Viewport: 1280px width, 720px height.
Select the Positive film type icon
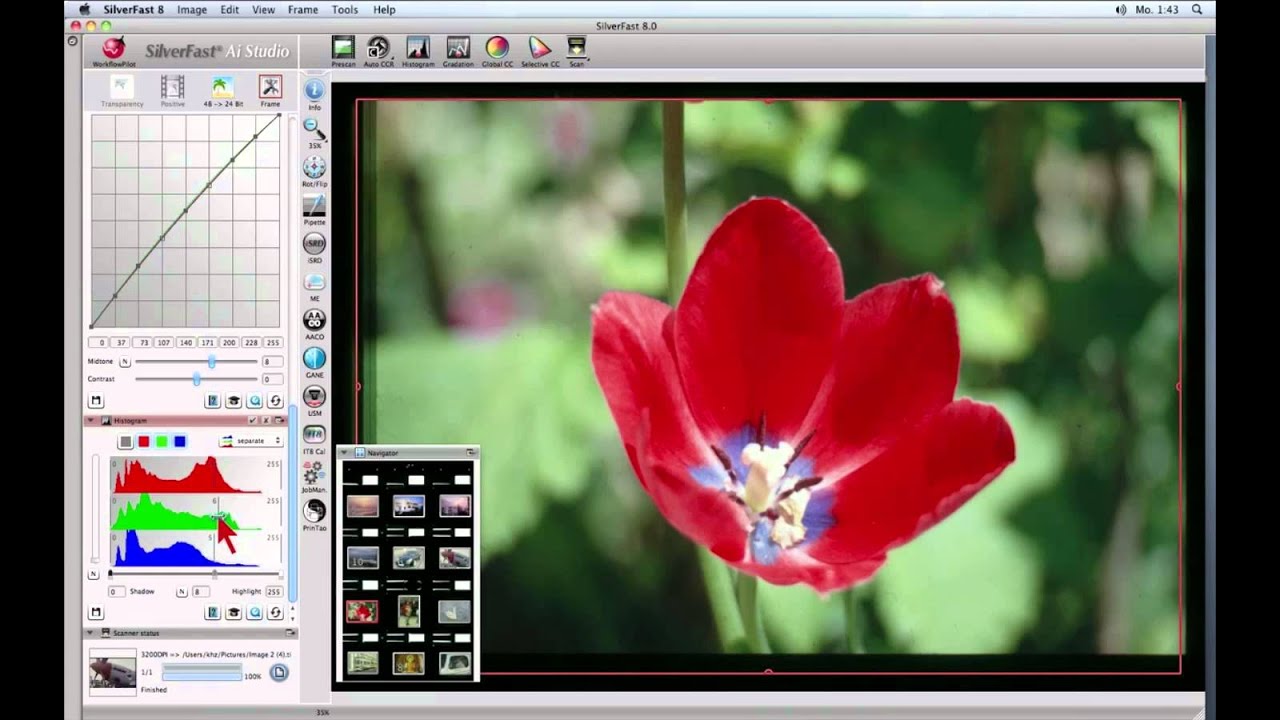(x=172, y=90)
